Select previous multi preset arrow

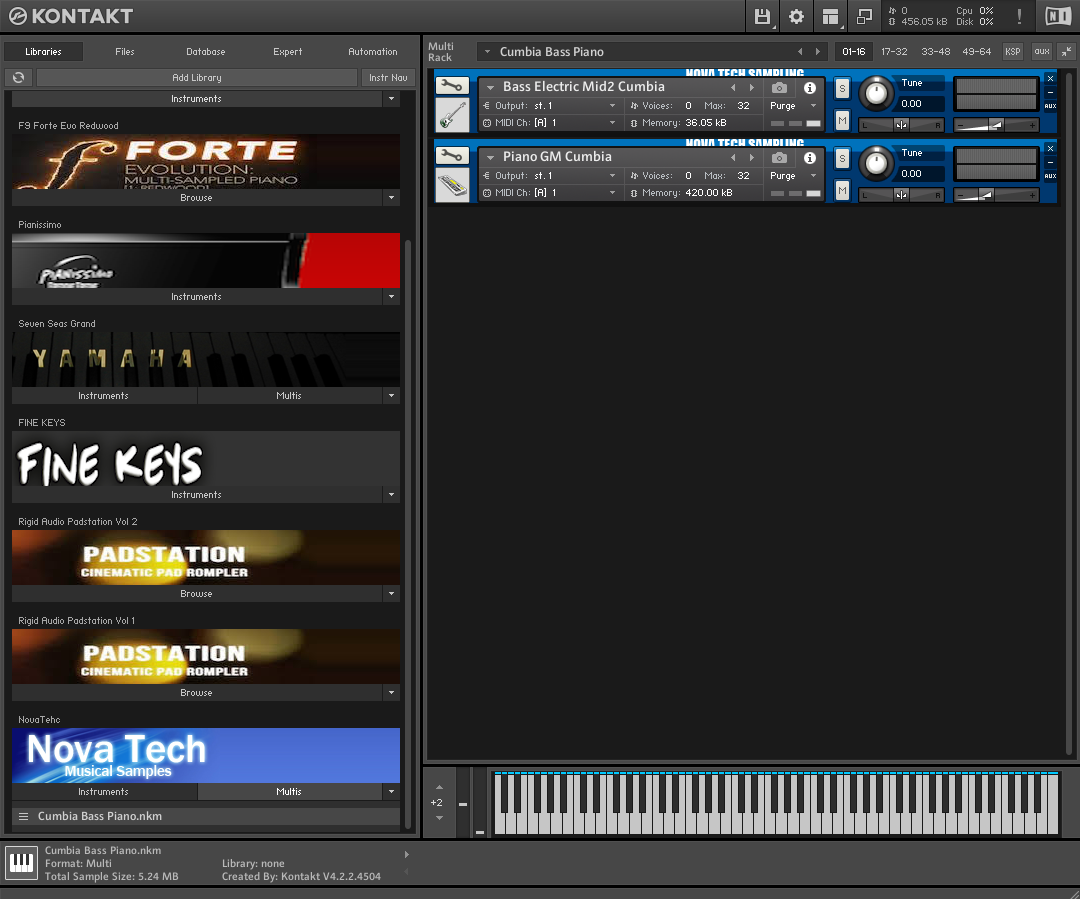pyautogui.click(x=800, y=52)
